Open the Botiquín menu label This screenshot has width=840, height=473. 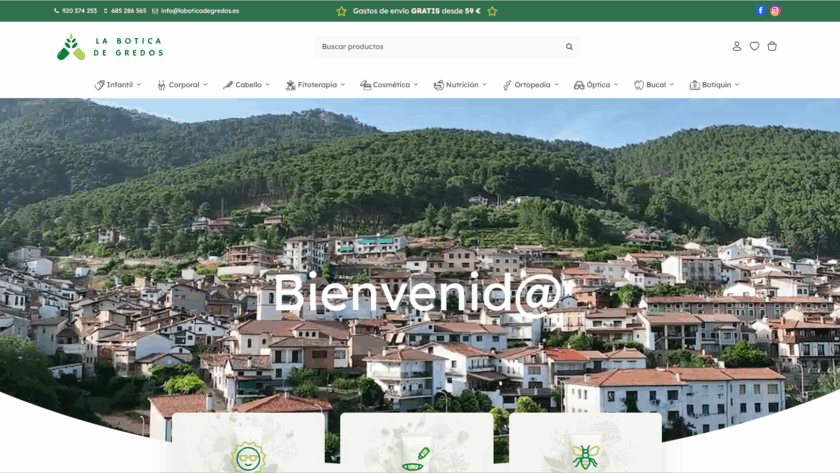716,85
